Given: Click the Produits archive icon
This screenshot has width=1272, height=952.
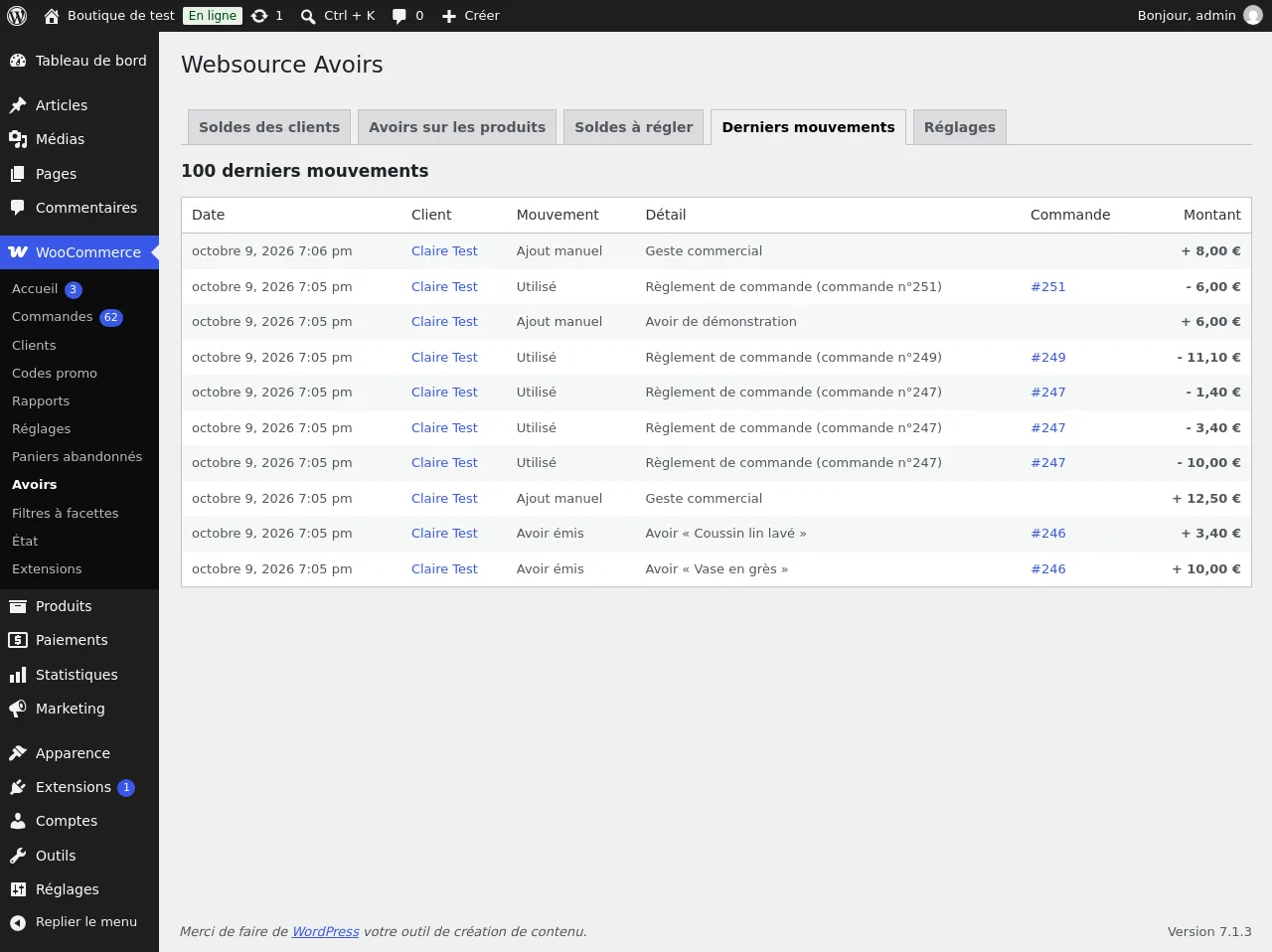Looking at the screenshot, I should (x=18, y=606).
